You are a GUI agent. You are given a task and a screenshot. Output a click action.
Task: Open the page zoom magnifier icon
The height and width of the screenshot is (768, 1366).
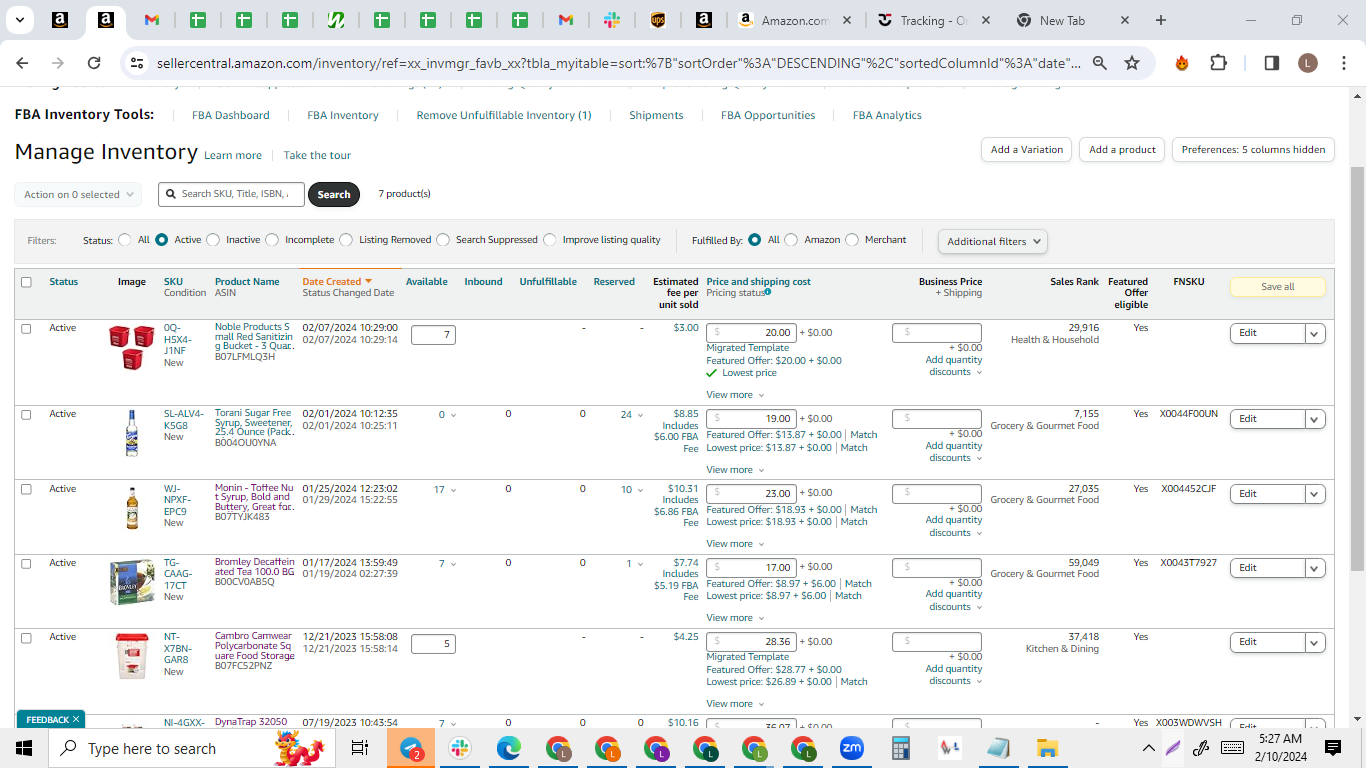pyautogui.click(x=1099, y=63)
